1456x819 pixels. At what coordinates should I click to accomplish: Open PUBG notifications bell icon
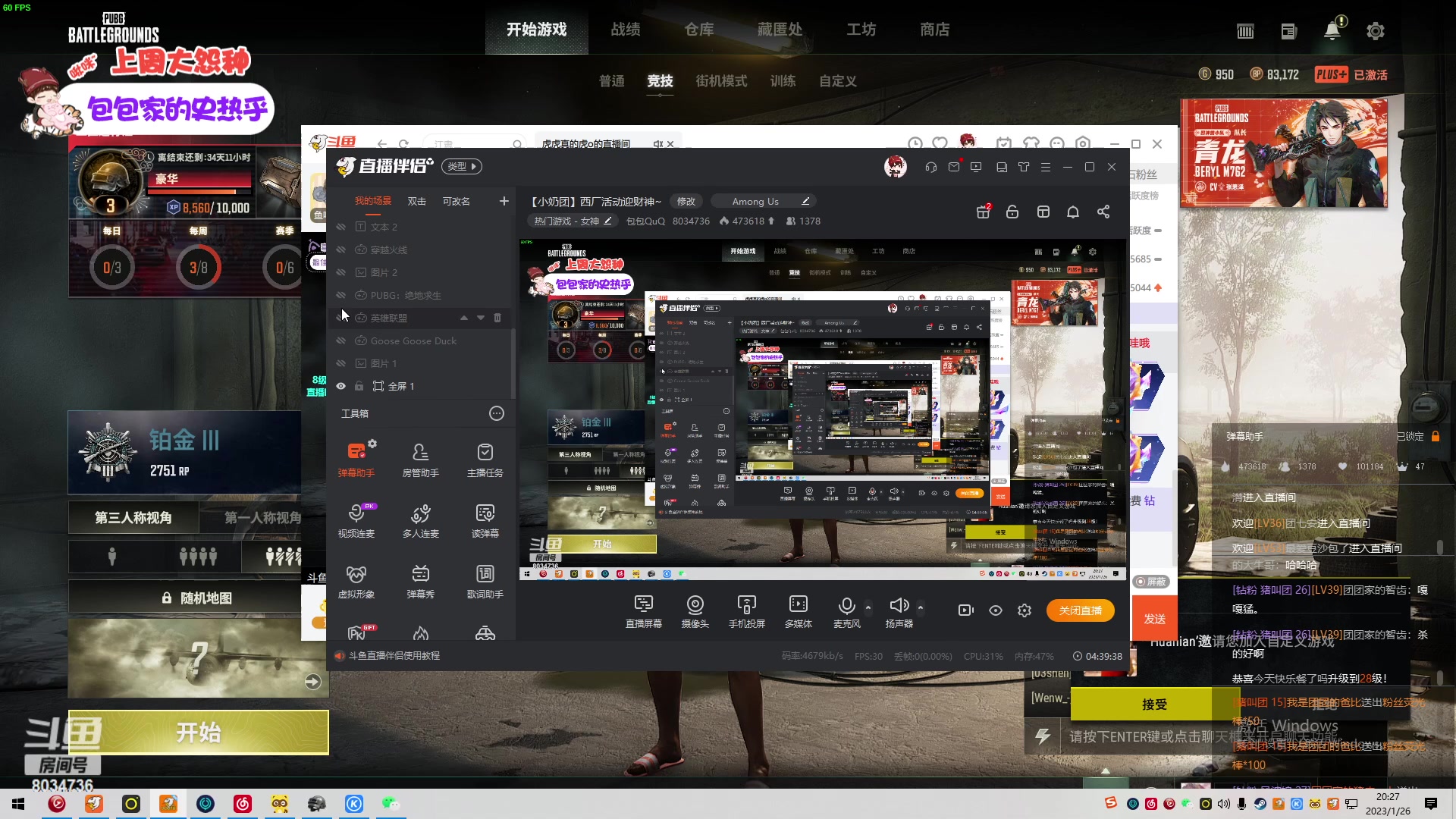pyautogui.click(x=1332, y=30)
